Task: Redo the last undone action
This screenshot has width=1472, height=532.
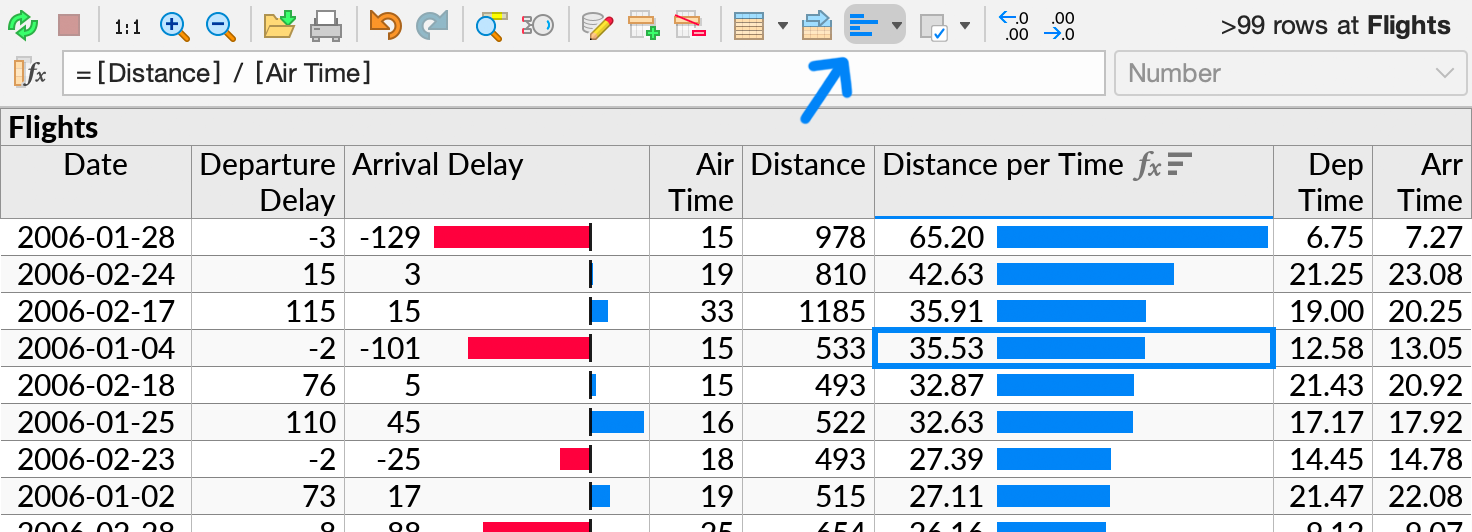Action: coord(431,25)
